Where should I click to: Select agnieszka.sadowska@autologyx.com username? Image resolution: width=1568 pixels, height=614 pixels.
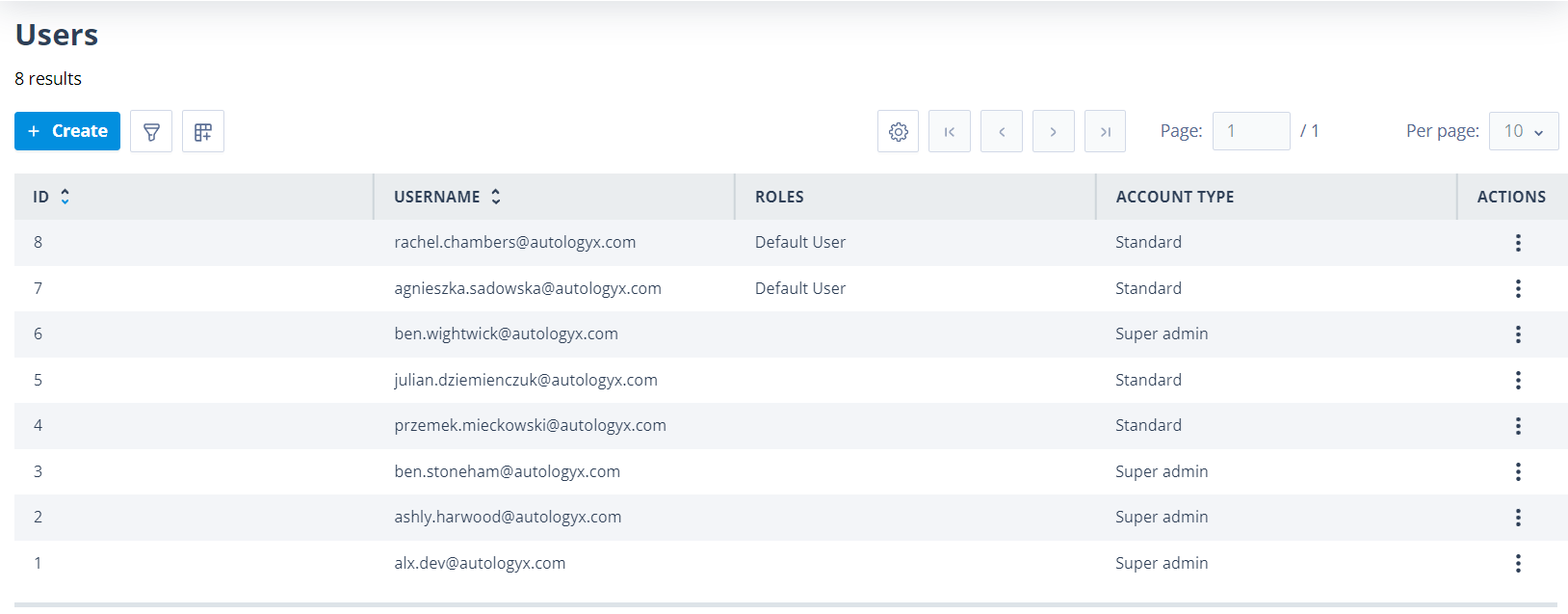point(528,288)
